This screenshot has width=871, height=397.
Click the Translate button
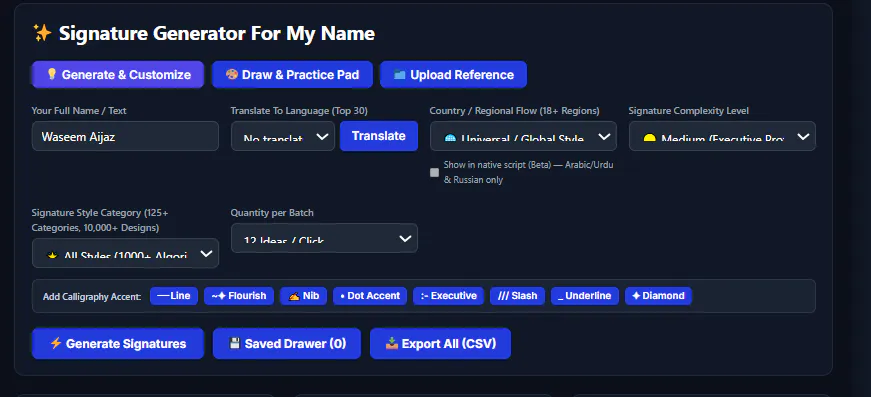click(379, 136)
